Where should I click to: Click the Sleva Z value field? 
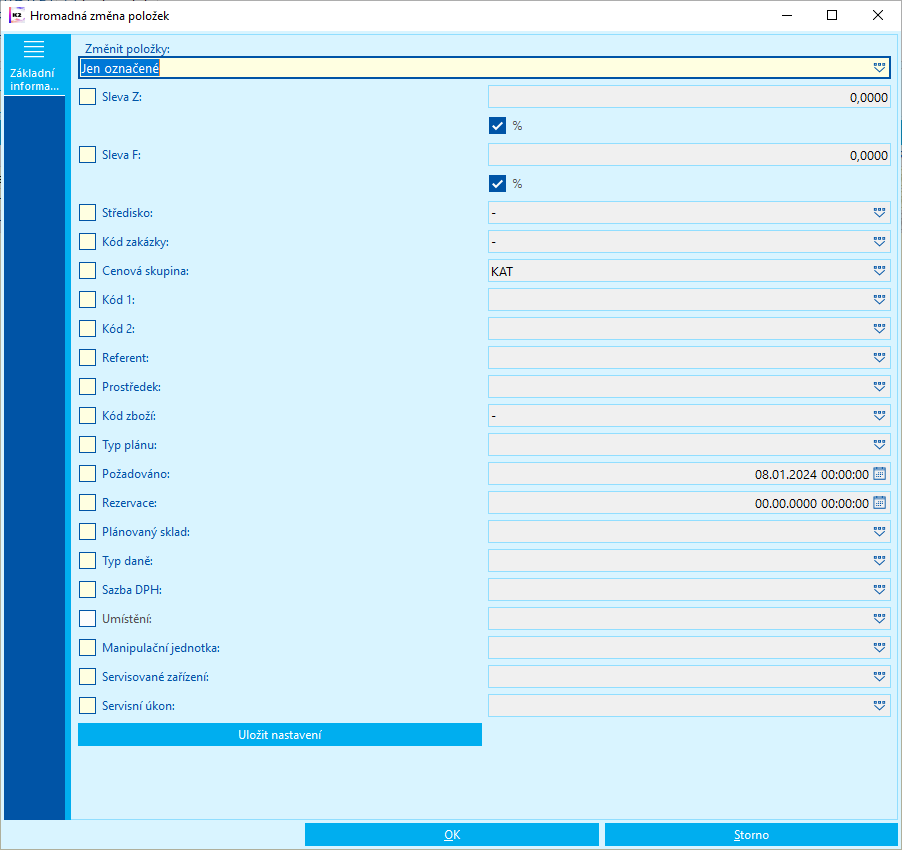(689, 97)
